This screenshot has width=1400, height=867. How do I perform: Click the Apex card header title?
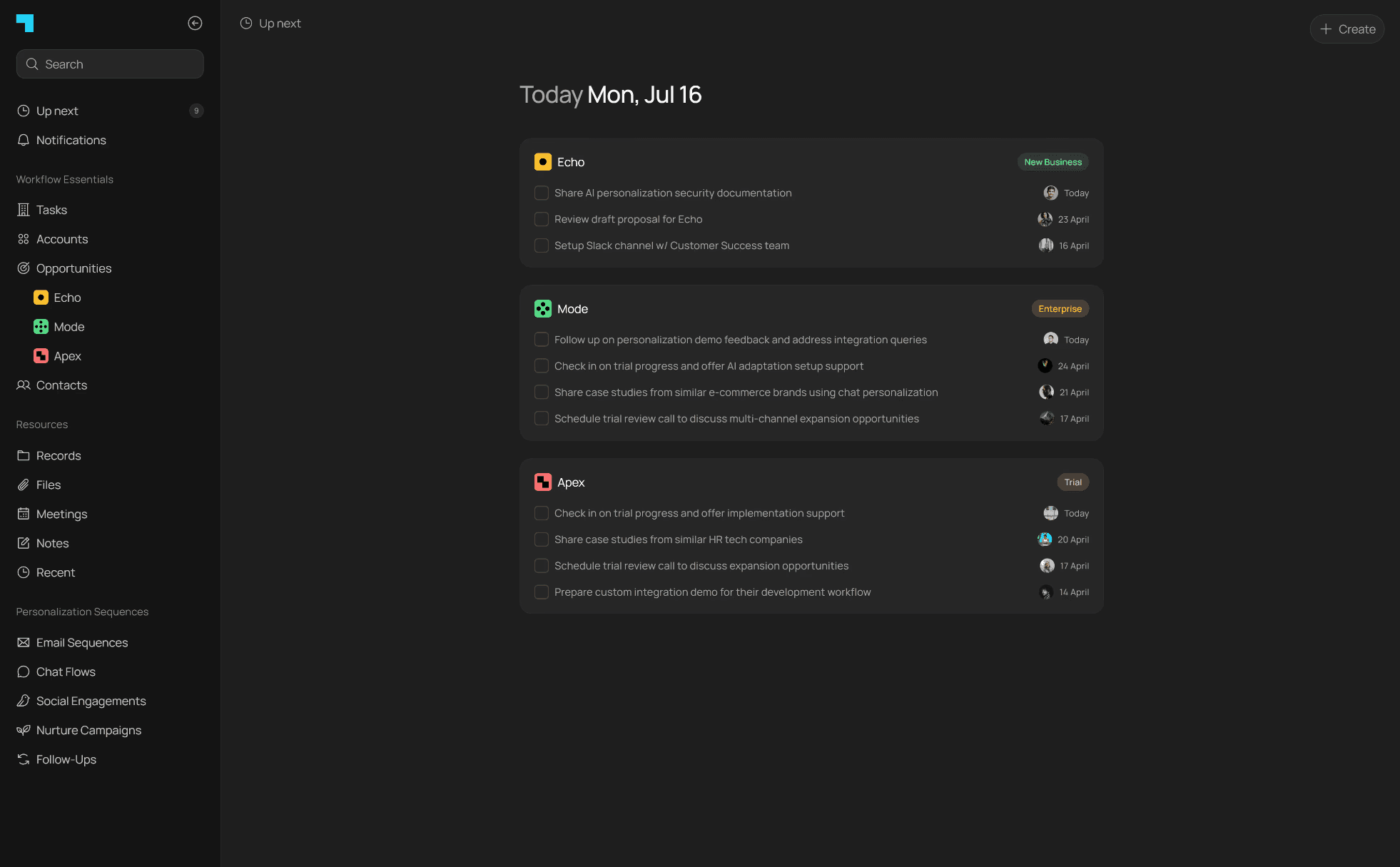tap(571, 482)
